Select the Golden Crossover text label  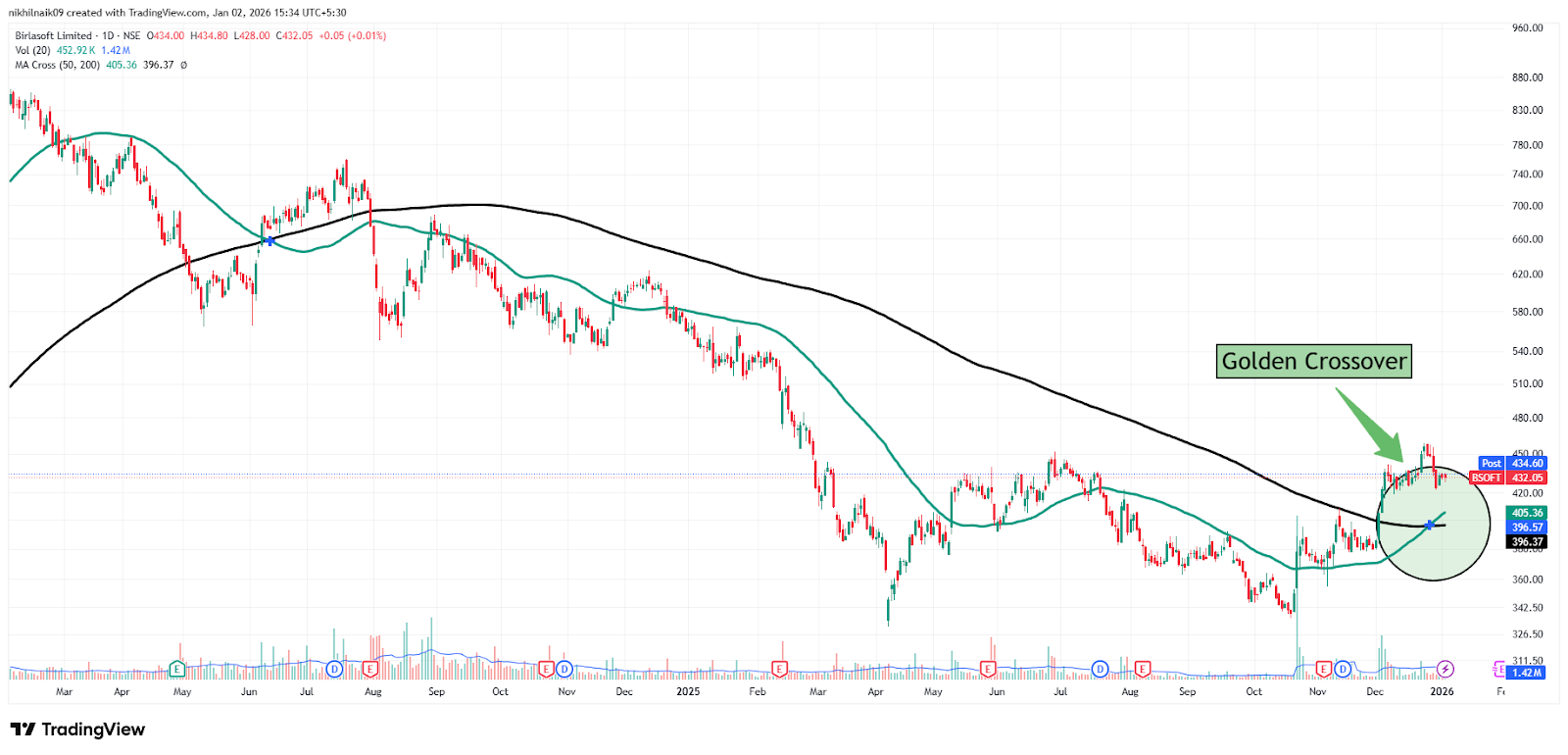(x=1313, y=361)
